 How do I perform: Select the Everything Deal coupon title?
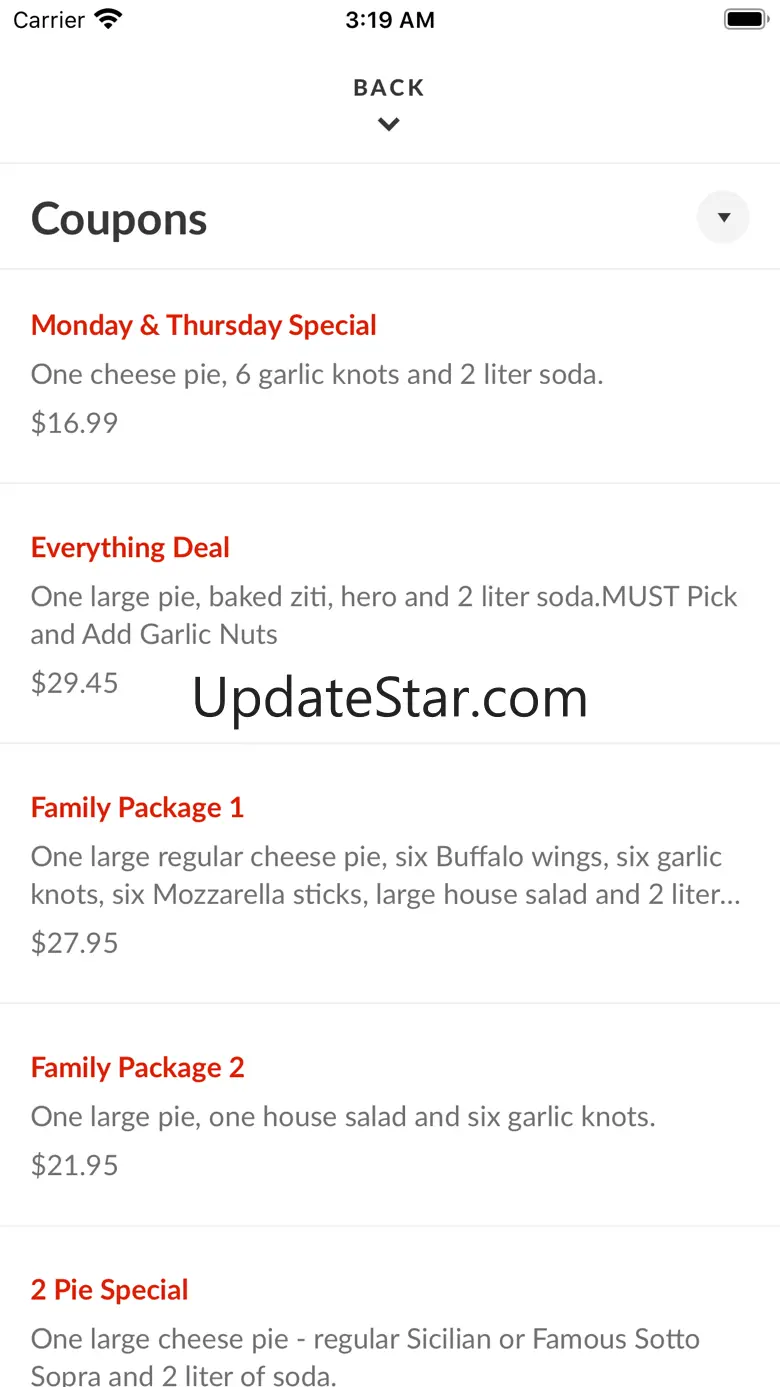click(x=130, y=547)
